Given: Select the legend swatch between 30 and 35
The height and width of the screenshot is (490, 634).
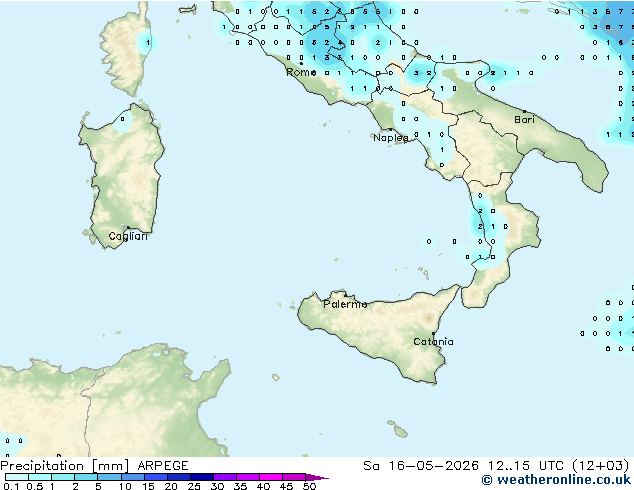Looking at the screenshot, I should (x=225, y=477).
